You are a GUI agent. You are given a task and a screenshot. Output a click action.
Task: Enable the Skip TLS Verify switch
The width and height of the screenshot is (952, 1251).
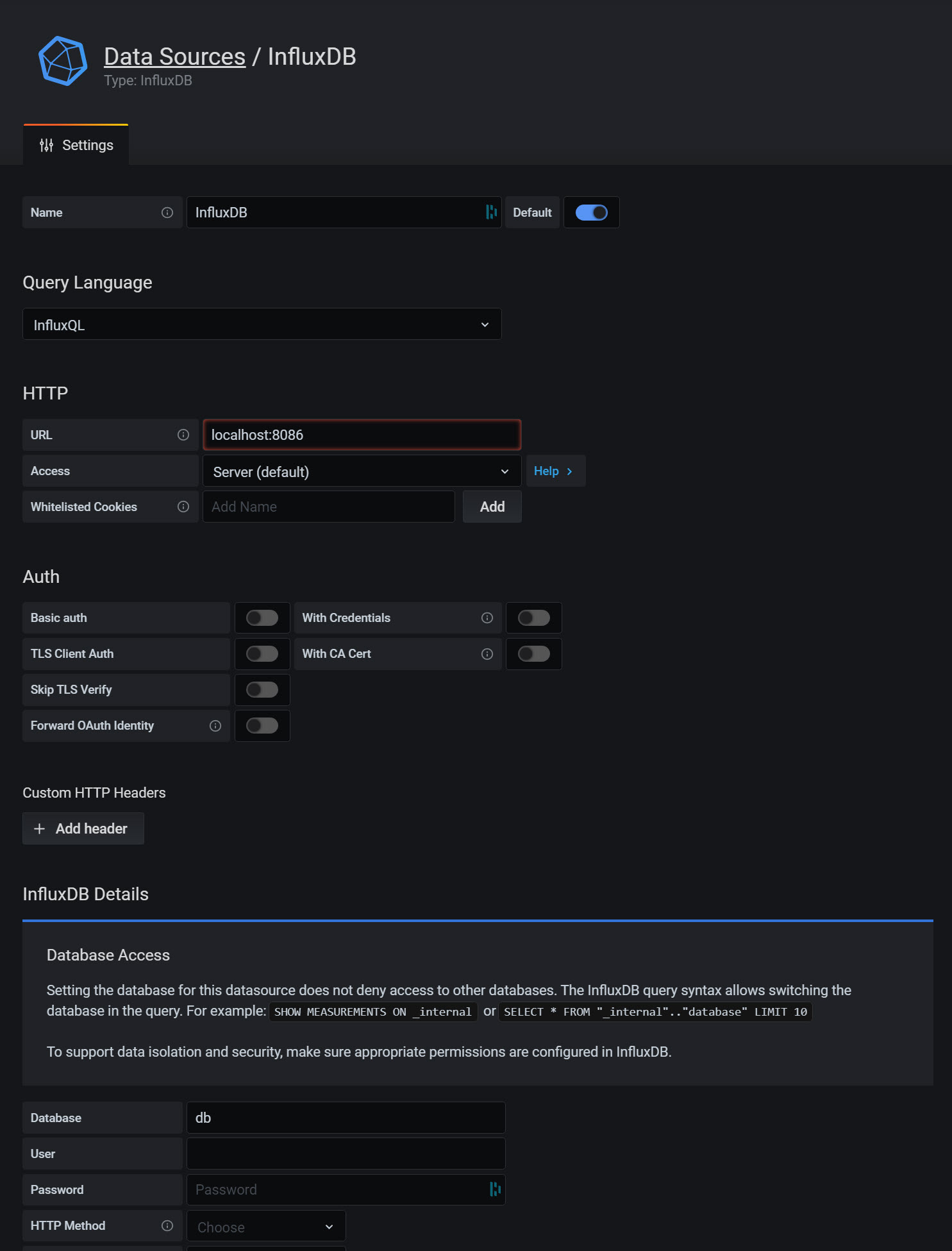click(262, 690)
